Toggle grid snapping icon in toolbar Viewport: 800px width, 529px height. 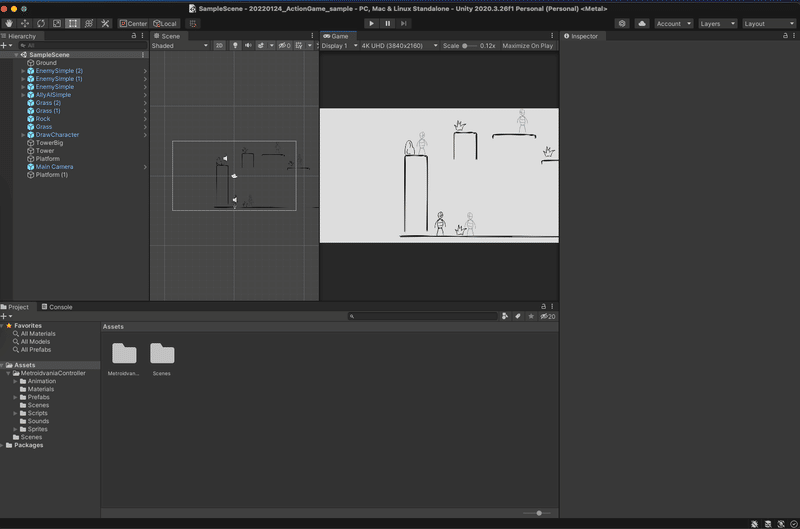click(x=193, y=23)
